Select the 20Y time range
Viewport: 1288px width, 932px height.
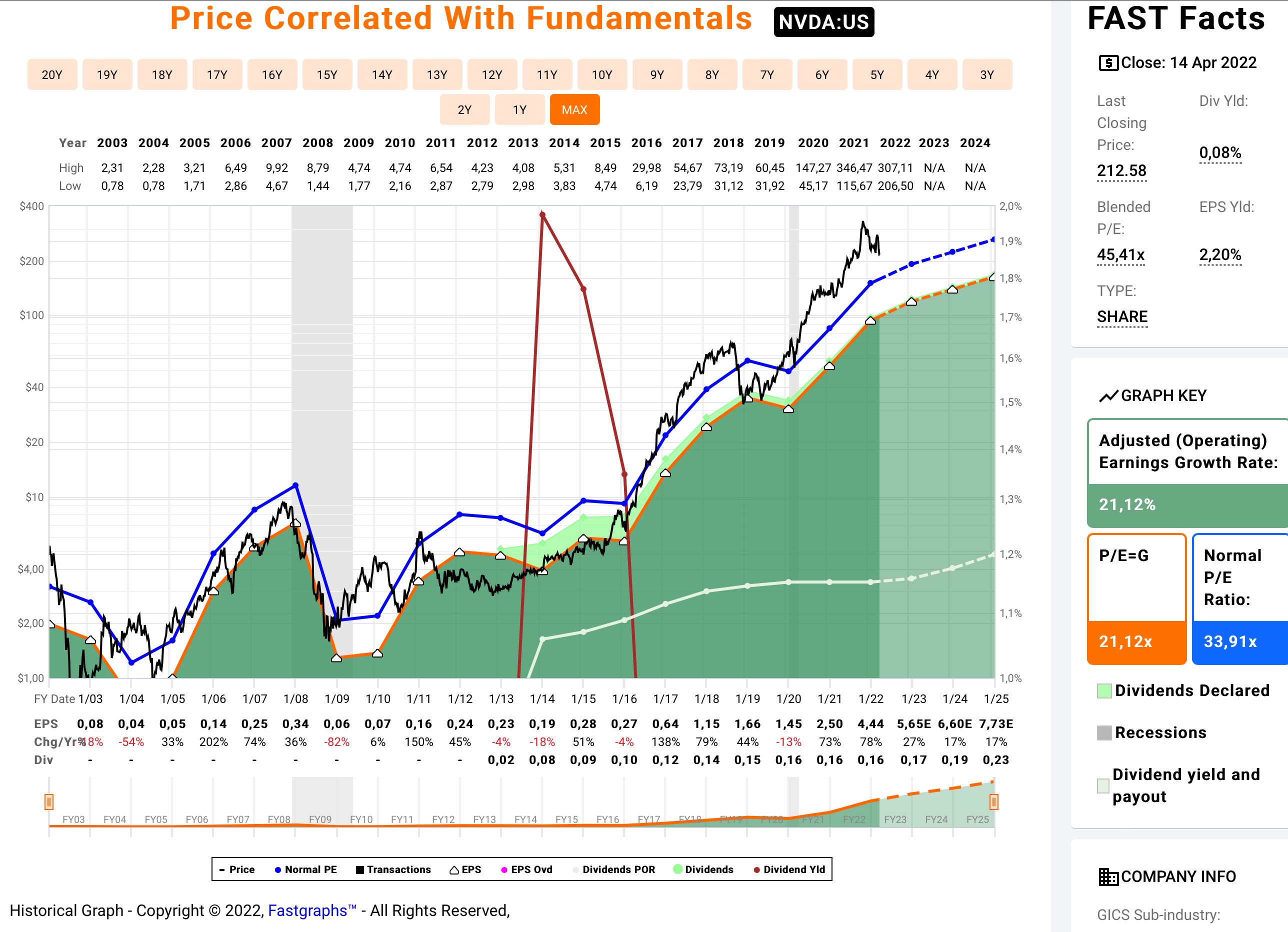[x=51, y=74]
